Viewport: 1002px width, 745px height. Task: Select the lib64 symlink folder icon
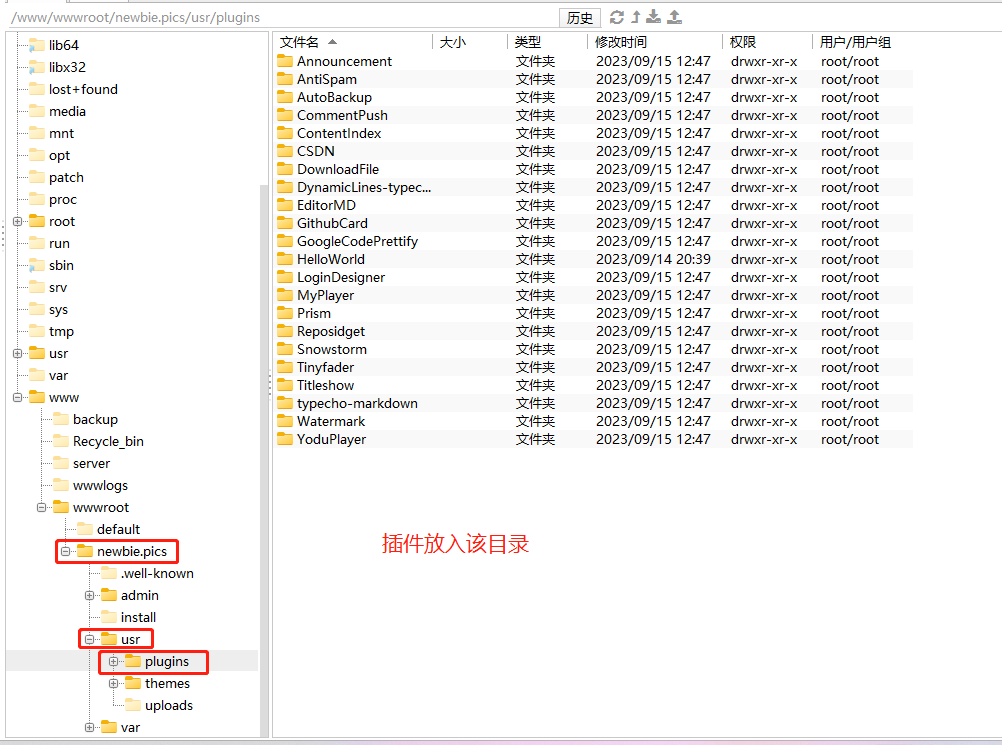(x=36, y=45)
